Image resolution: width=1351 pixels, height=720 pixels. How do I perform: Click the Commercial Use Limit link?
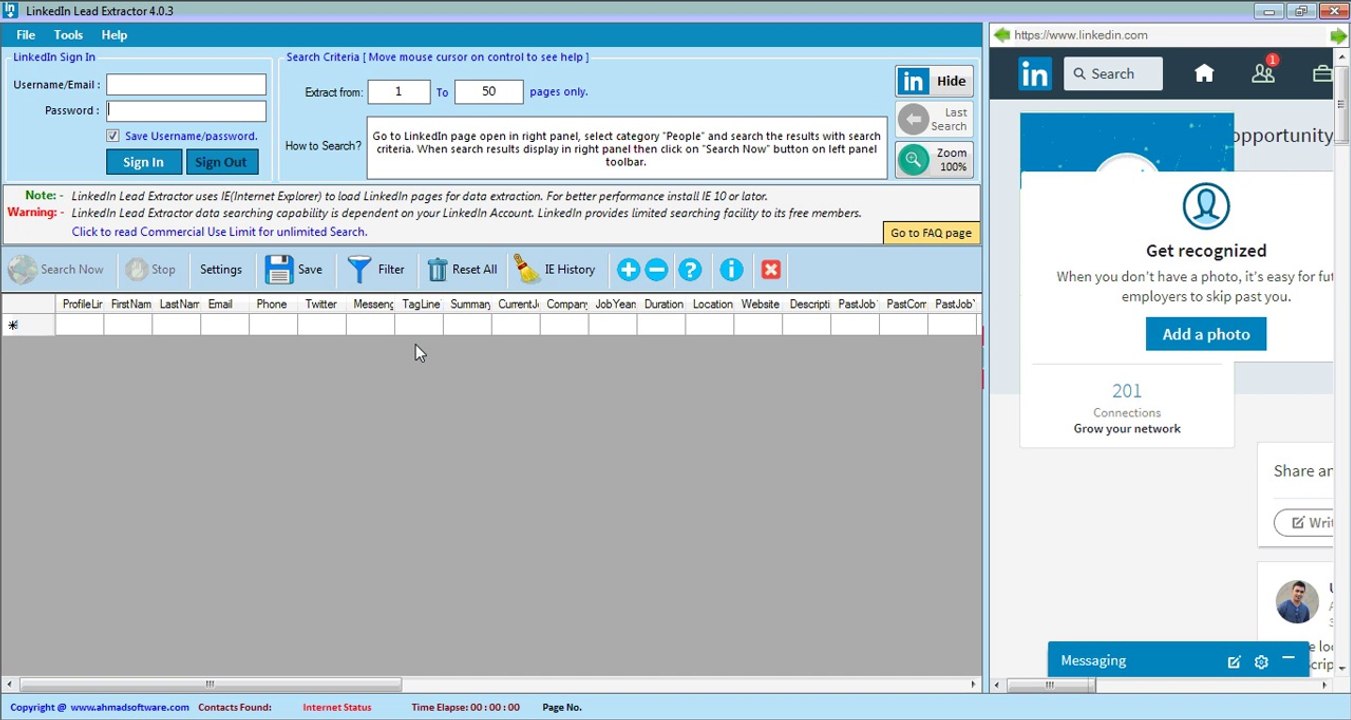219,232
